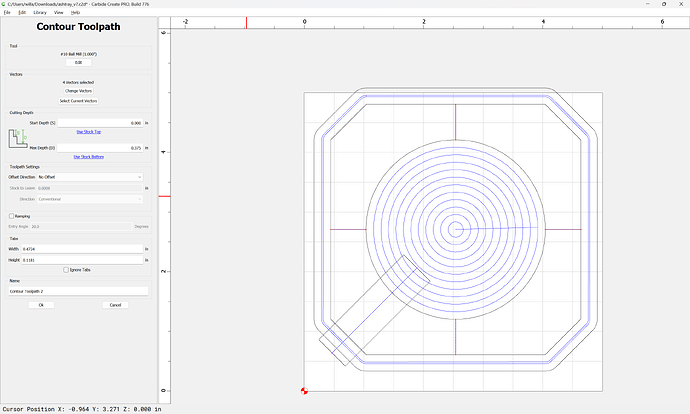Click the Max Depth input field
The image size is (690, 414).
(x=100, y=148)
